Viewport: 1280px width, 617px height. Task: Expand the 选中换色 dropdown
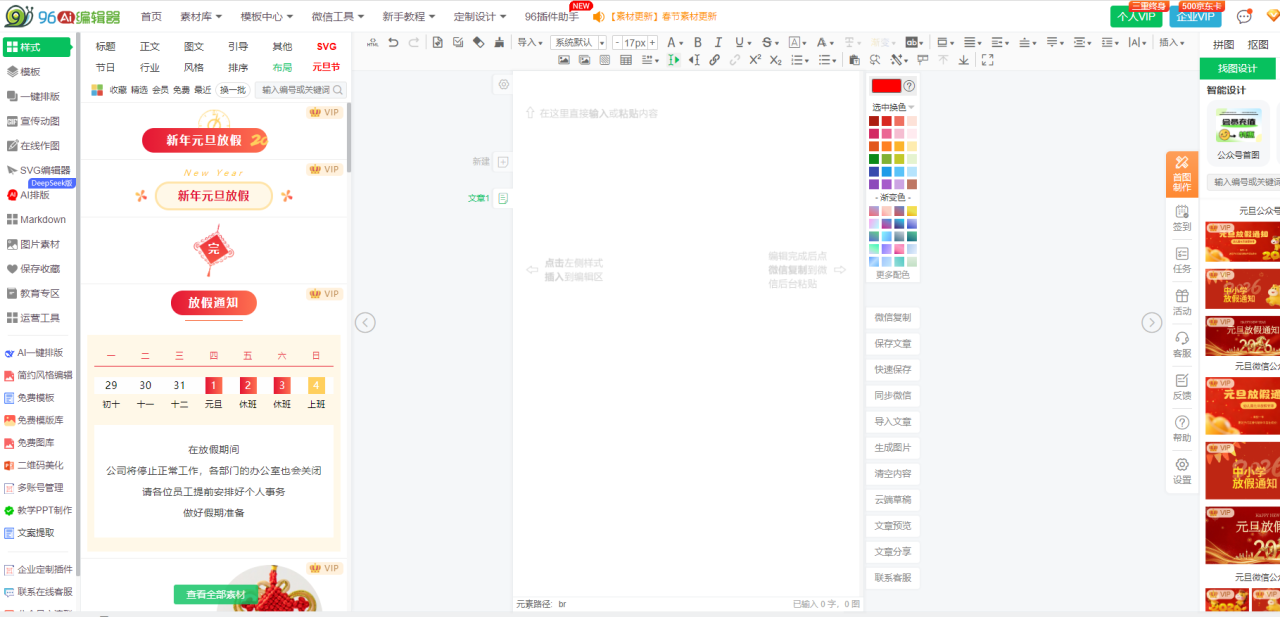tap(893, 107)
